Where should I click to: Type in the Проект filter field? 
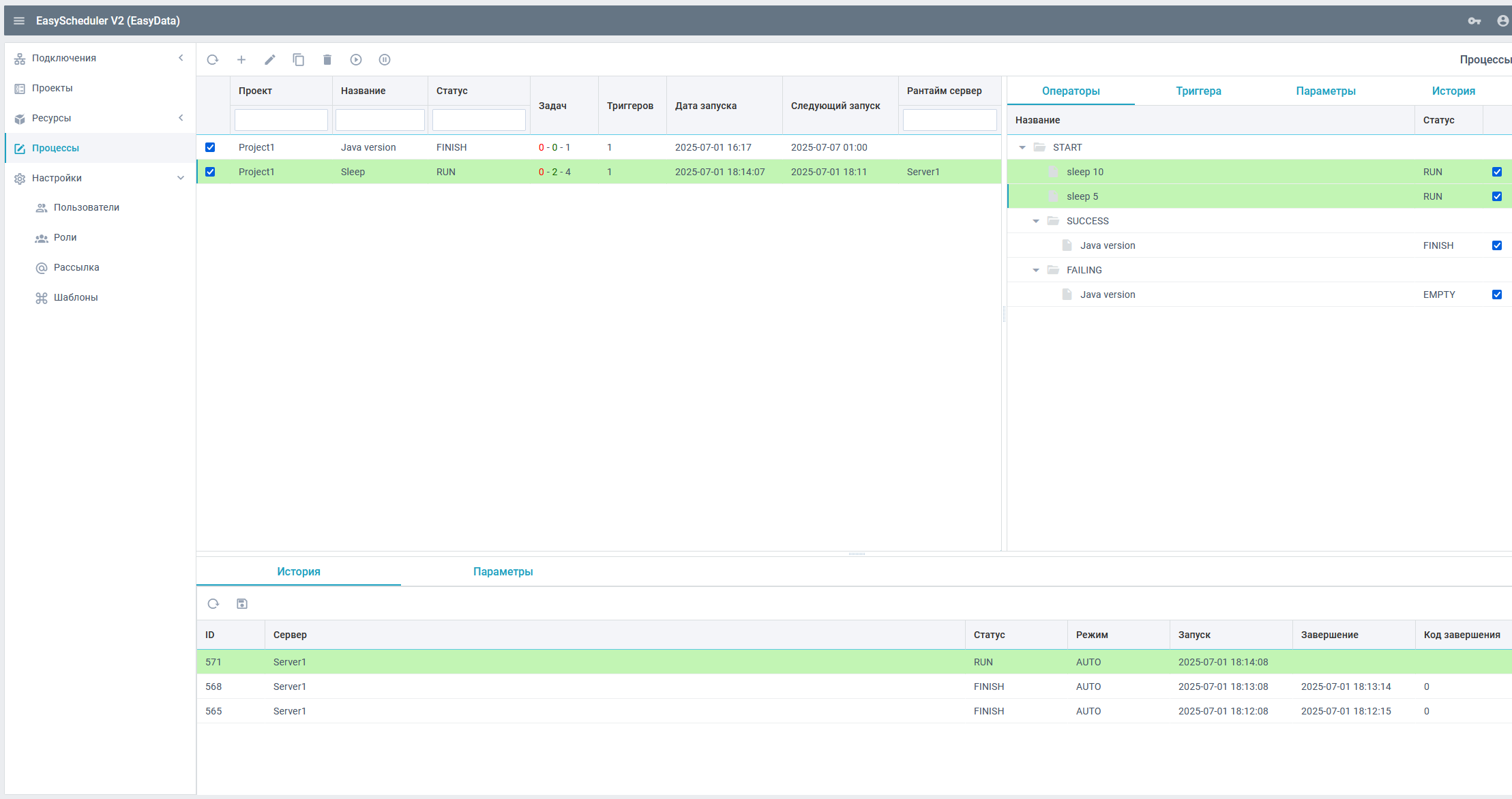pos(280,119)
